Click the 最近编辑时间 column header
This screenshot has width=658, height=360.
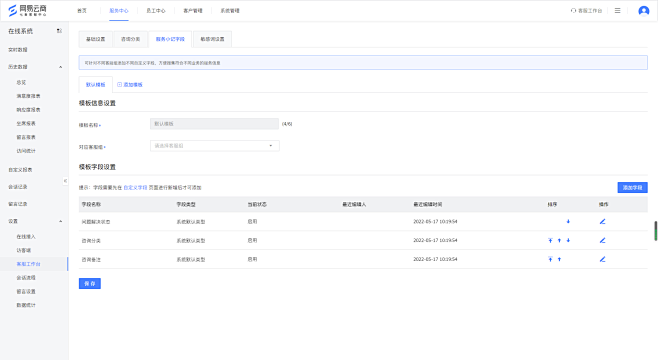428,204
